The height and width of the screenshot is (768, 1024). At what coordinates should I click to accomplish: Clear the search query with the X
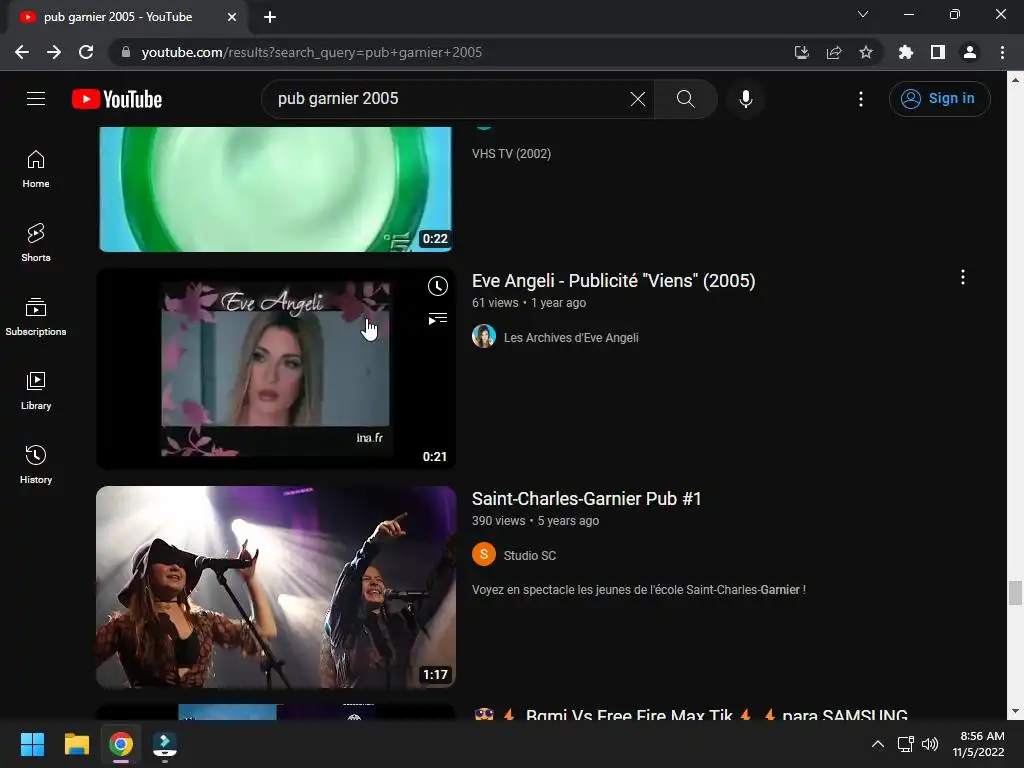click(637, 99)
